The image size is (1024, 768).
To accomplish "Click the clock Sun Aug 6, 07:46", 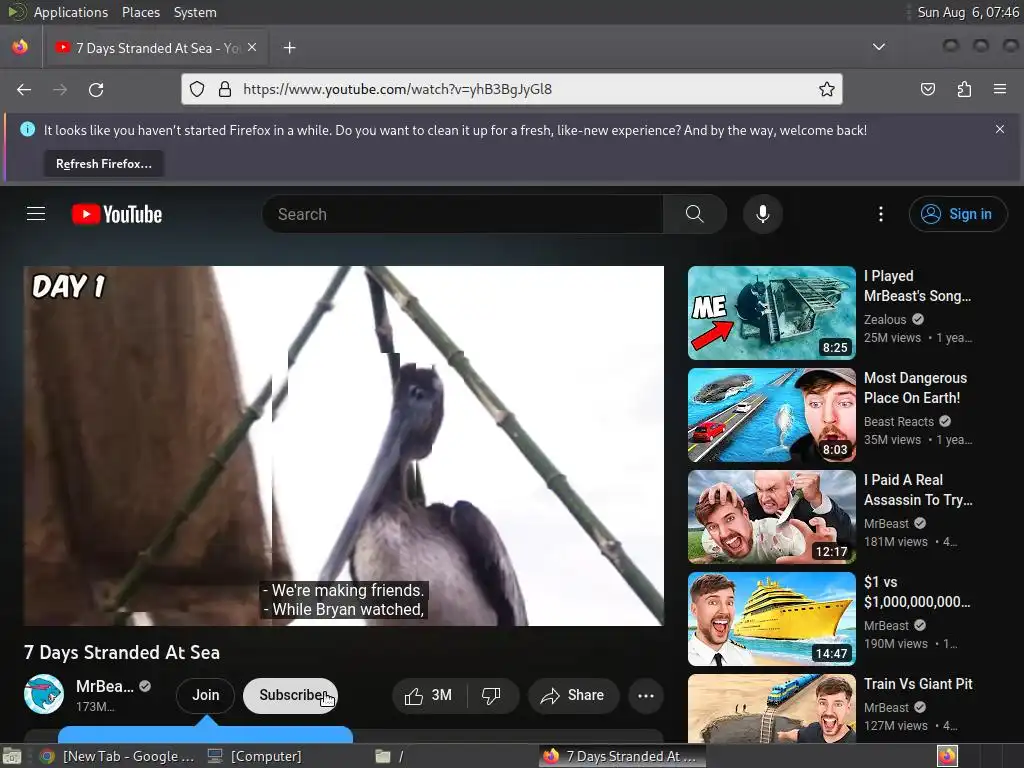I will [x=968, y=12].
